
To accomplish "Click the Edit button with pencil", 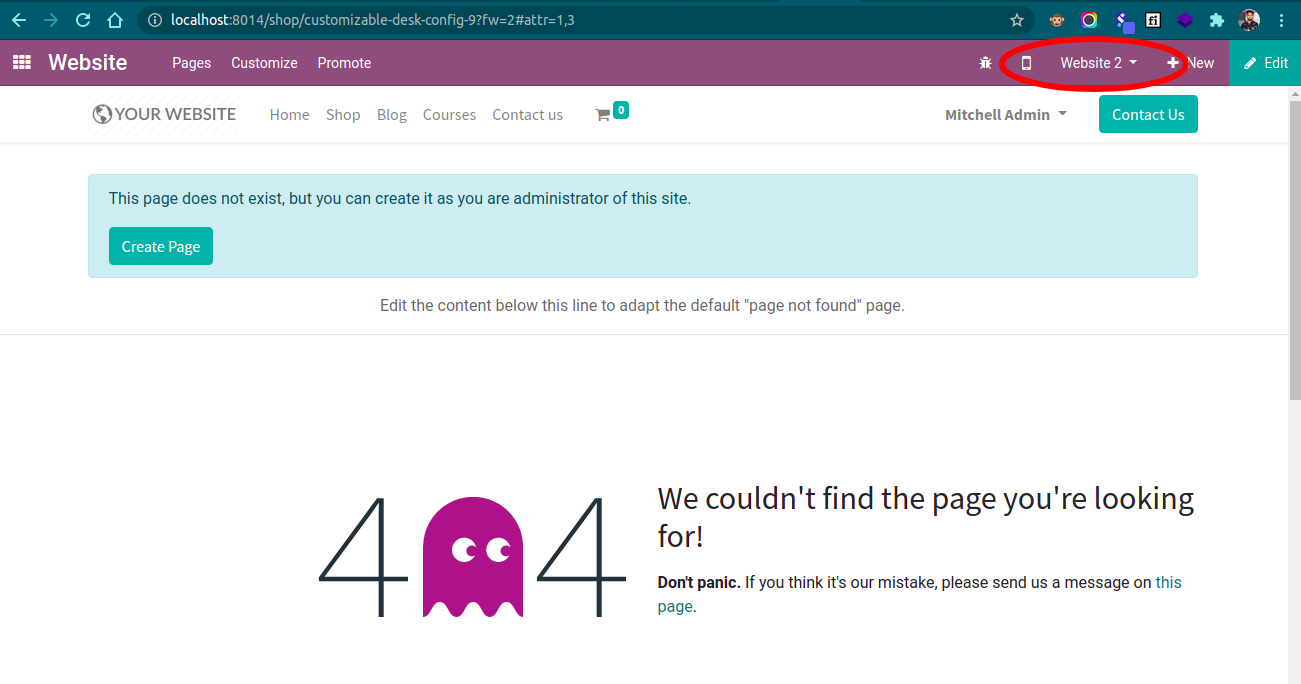I will pos(1265,63).
